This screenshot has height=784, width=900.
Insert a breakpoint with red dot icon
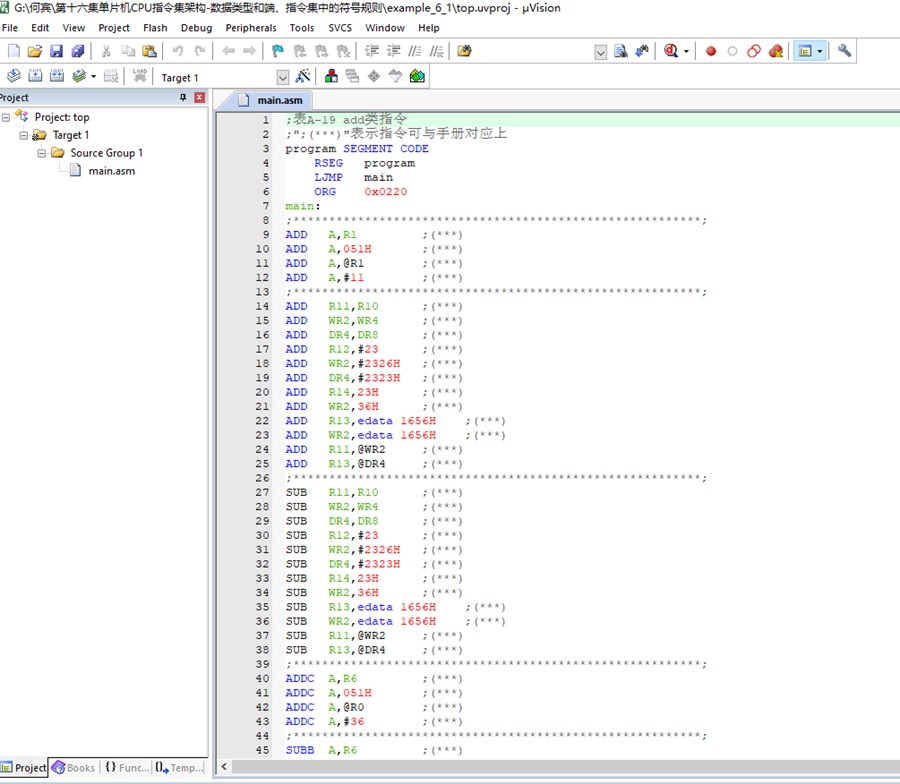[x=711, y=51]
